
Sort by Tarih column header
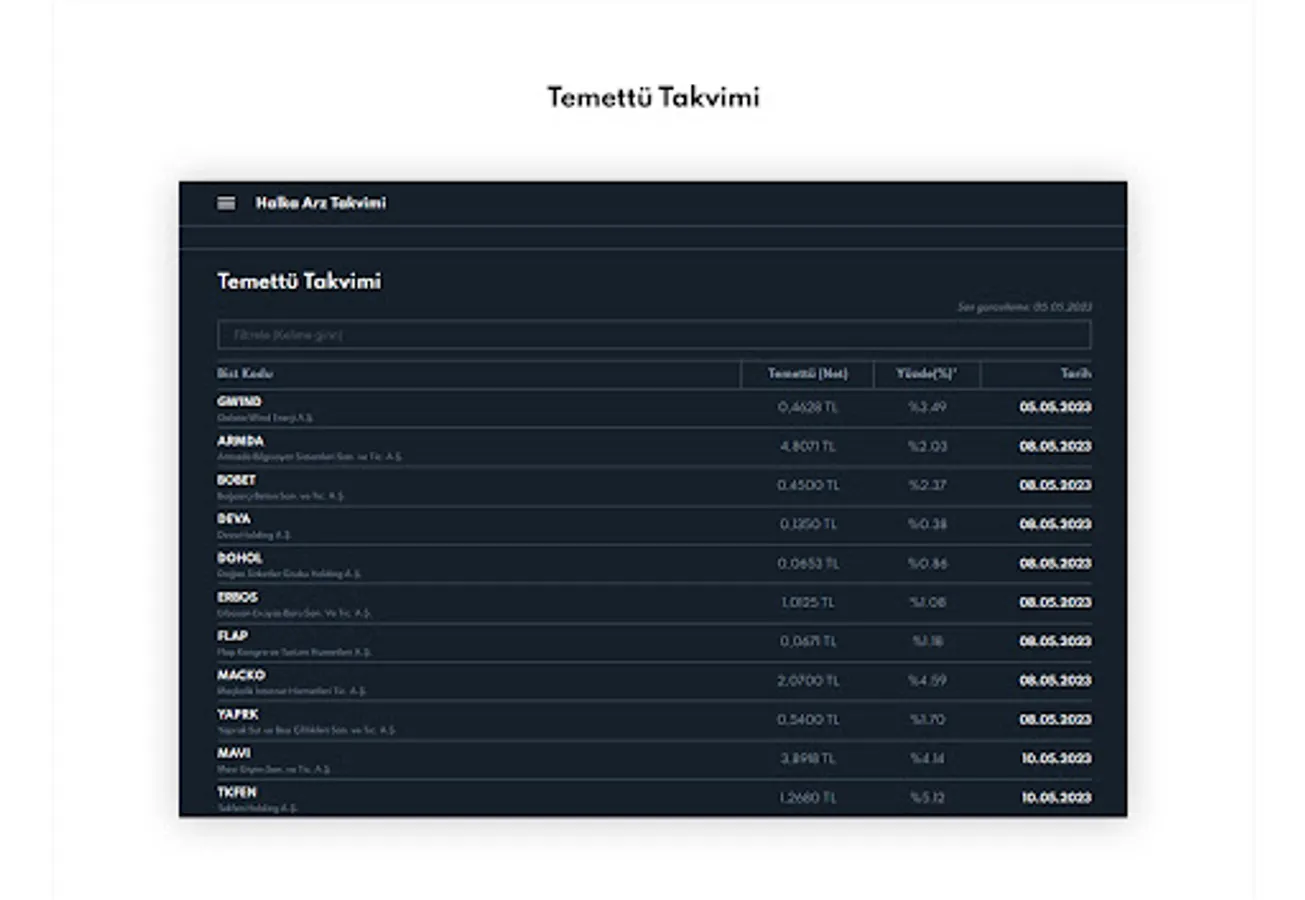[1076, 374]
